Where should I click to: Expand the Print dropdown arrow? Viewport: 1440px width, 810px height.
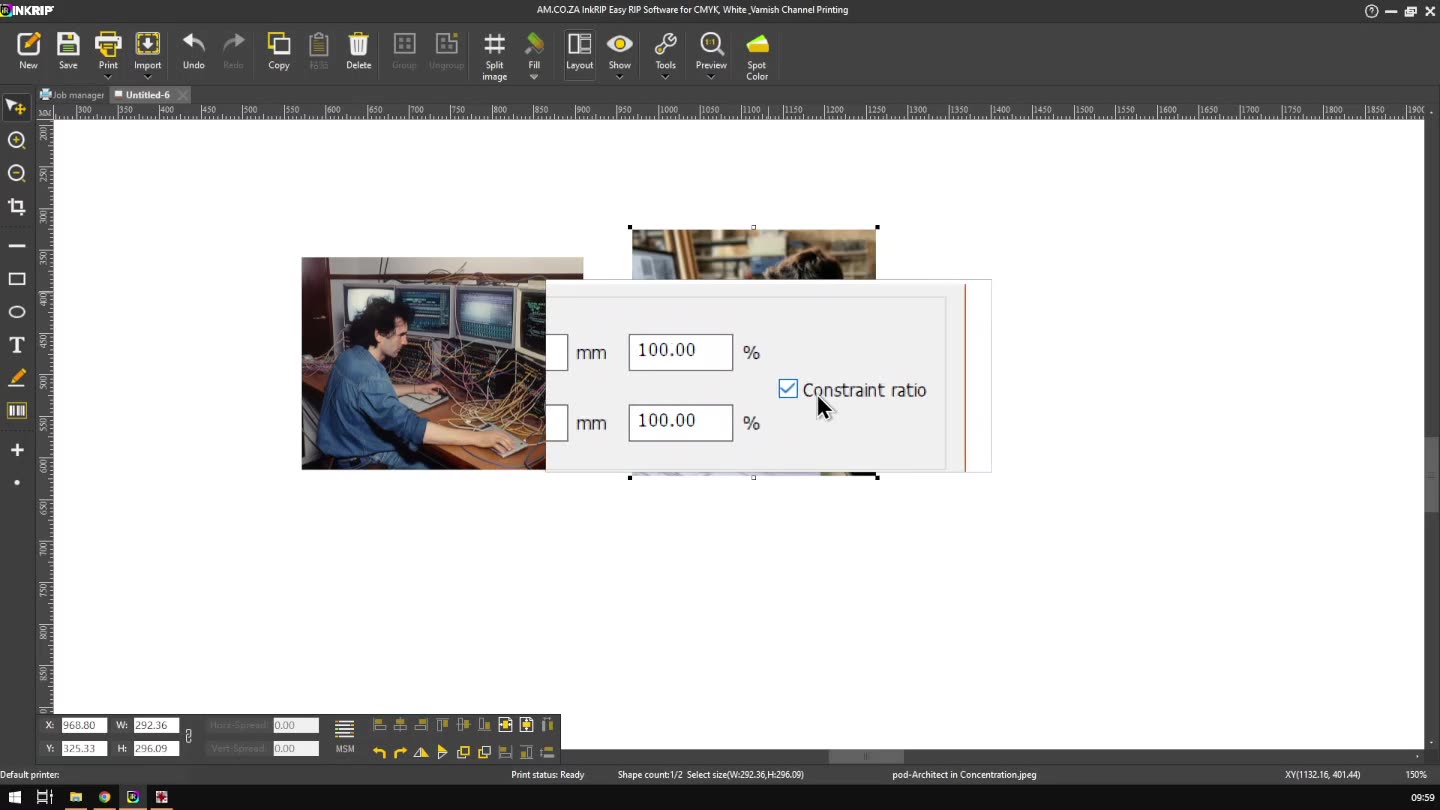coord(108,77)
